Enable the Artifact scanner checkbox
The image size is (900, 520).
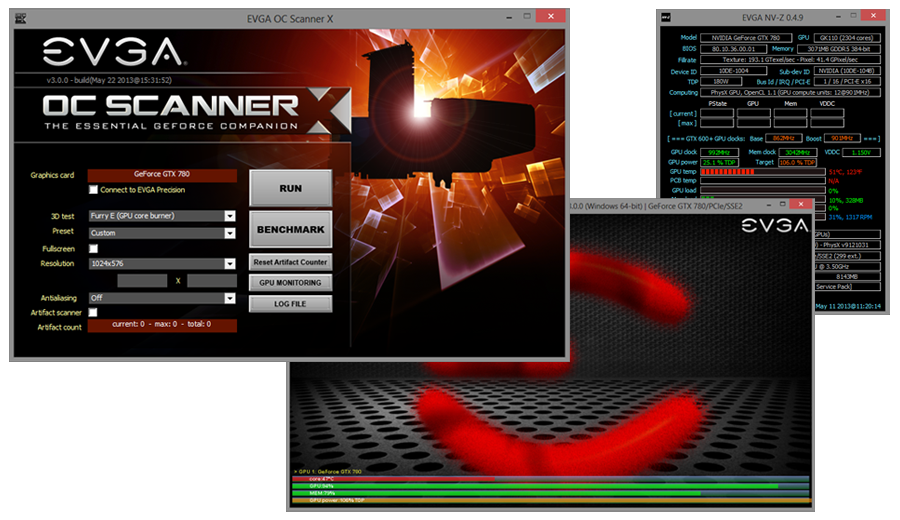click(x=93, y=312)
